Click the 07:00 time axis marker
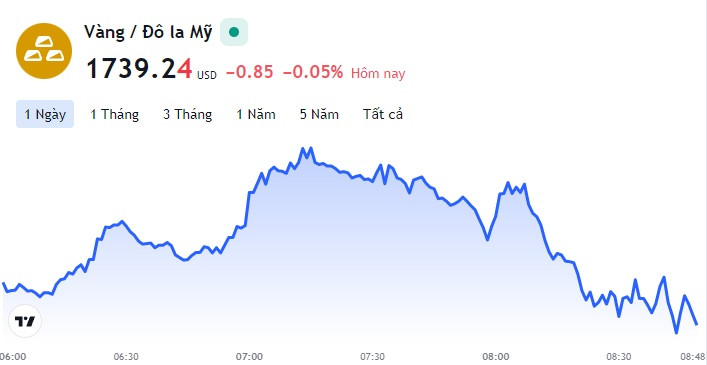The width and height of the screenshot is (707, 365). coord(250,356)
